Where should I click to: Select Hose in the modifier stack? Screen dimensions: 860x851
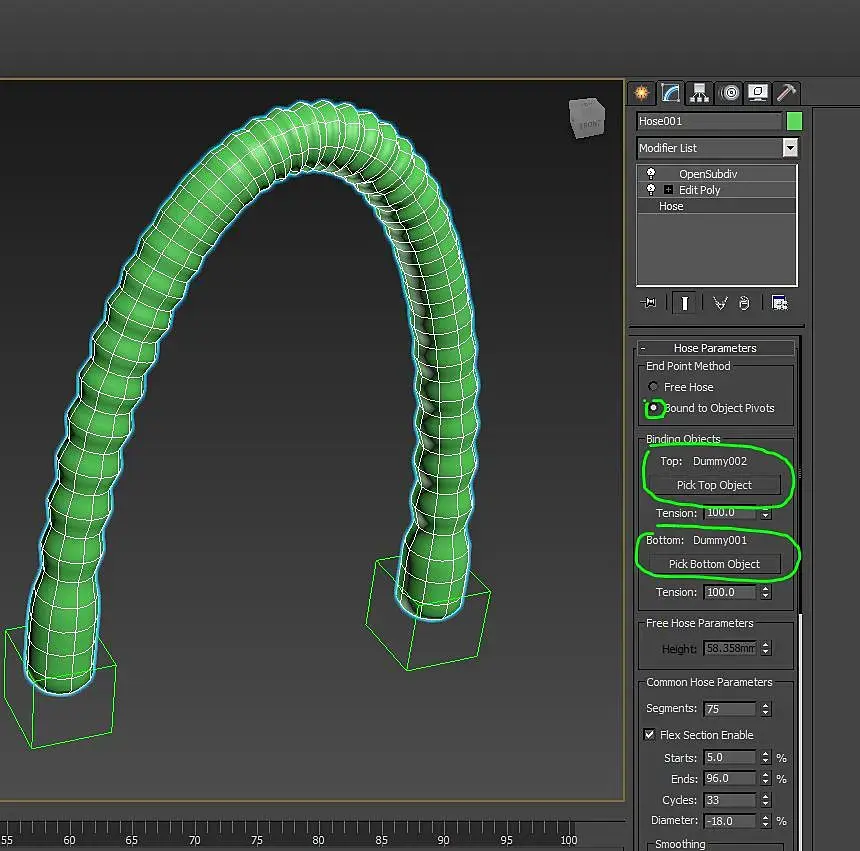672,206
